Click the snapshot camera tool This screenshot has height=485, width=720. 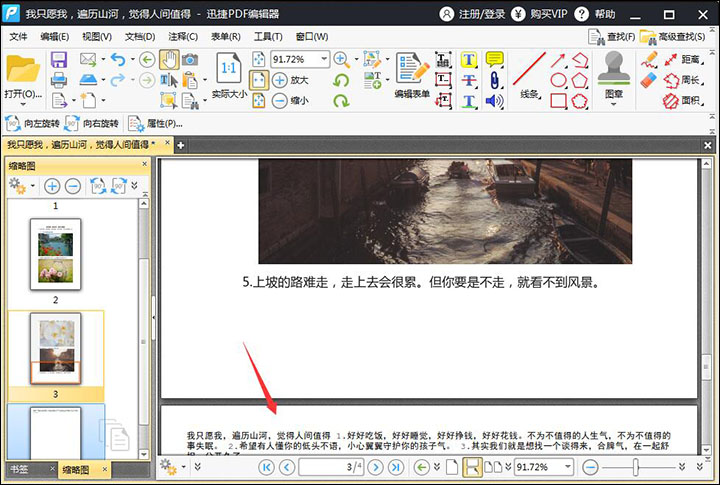[189, 60]
